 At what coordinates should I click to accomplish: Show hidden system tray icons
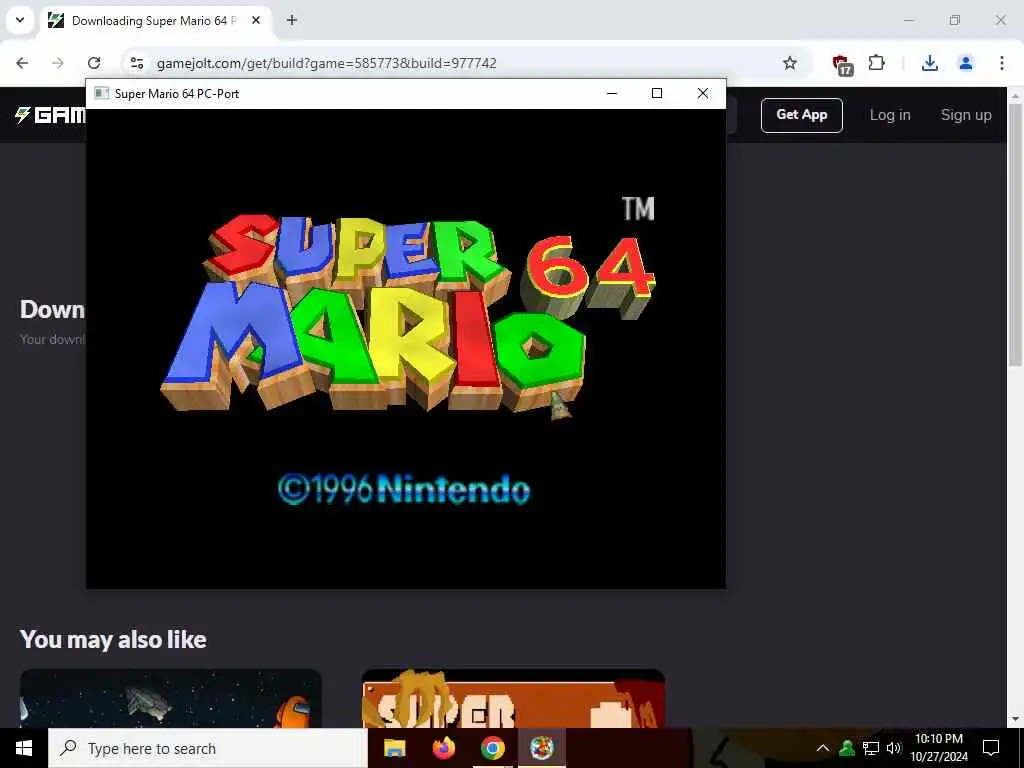(823, 748)
